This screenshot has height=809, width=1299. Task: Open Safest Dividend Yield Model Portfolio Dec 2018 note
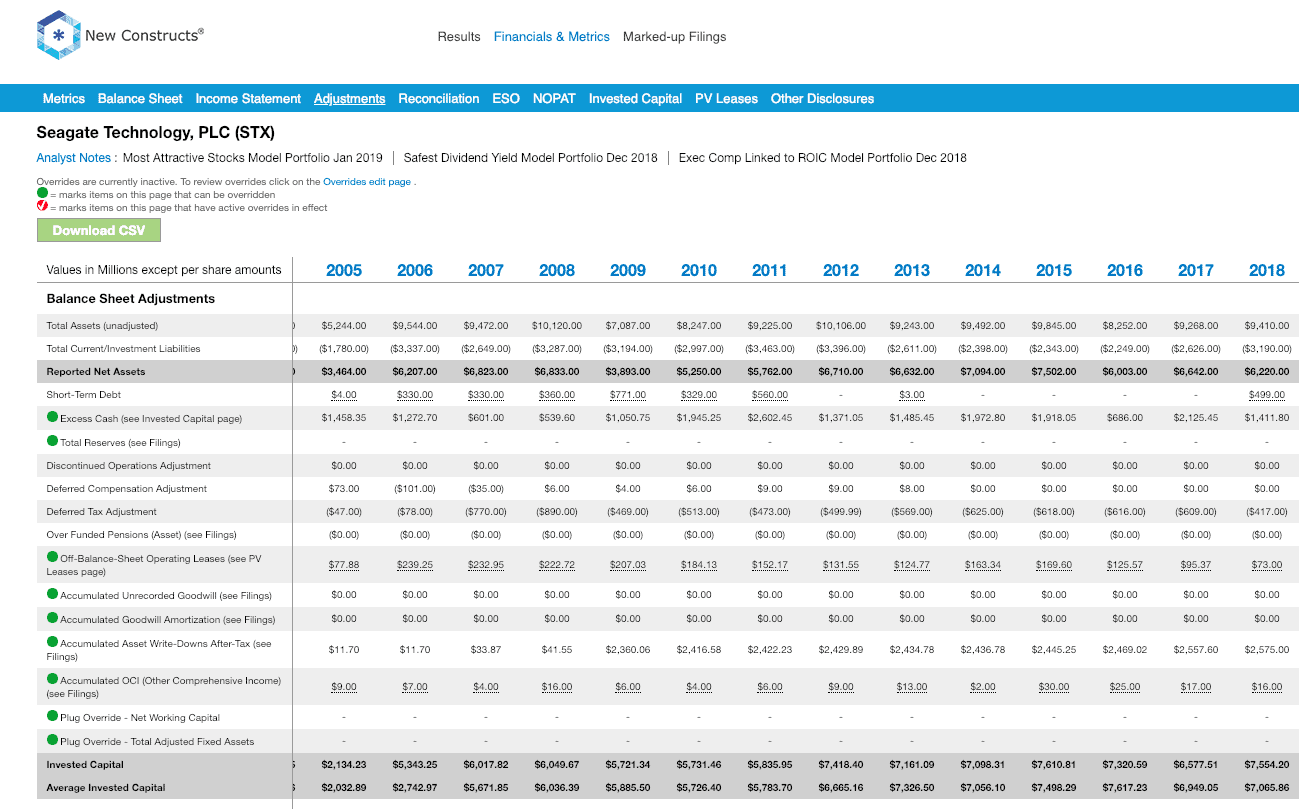pyautogui.click(x=530, y=158)
